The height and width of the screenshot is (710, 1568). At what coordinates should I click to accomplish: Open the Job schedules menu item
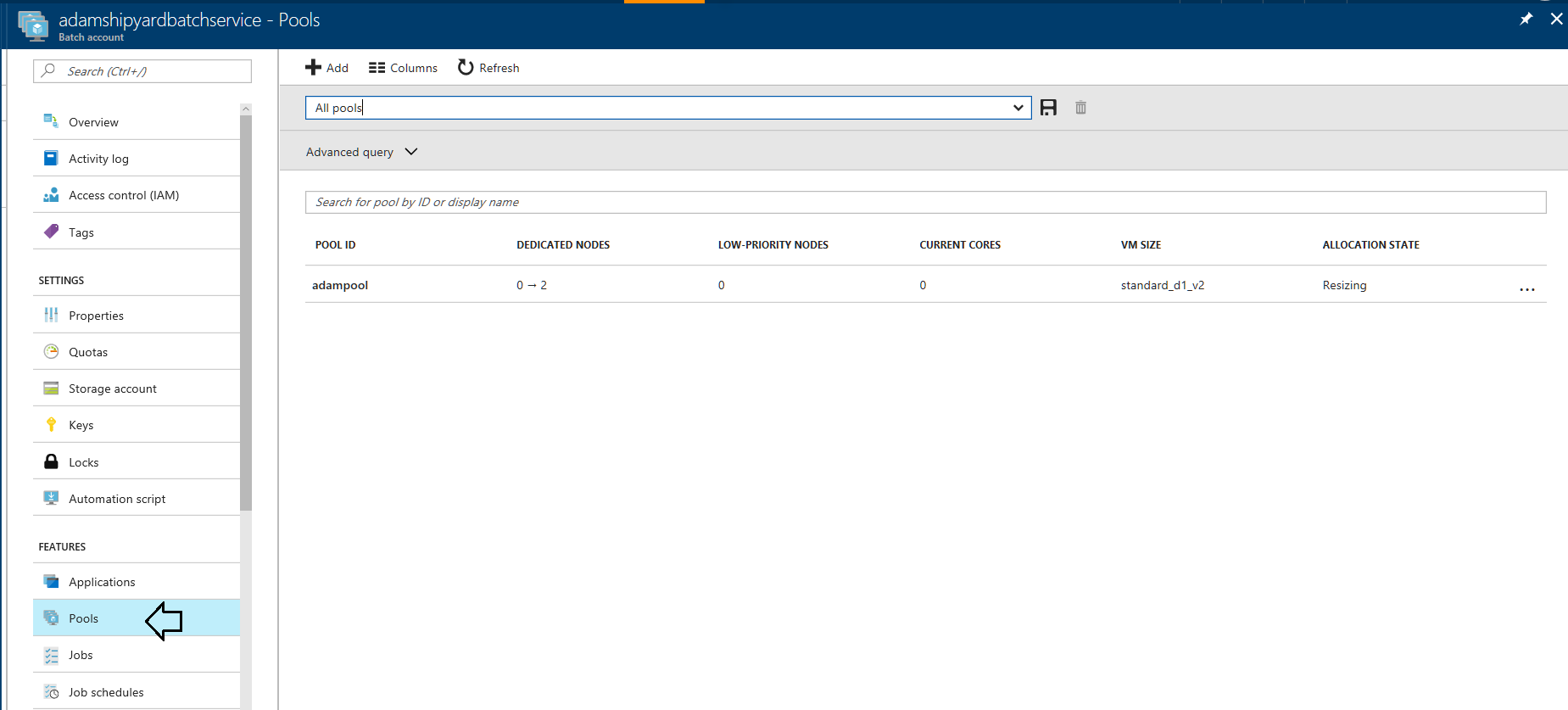point(137,692)
